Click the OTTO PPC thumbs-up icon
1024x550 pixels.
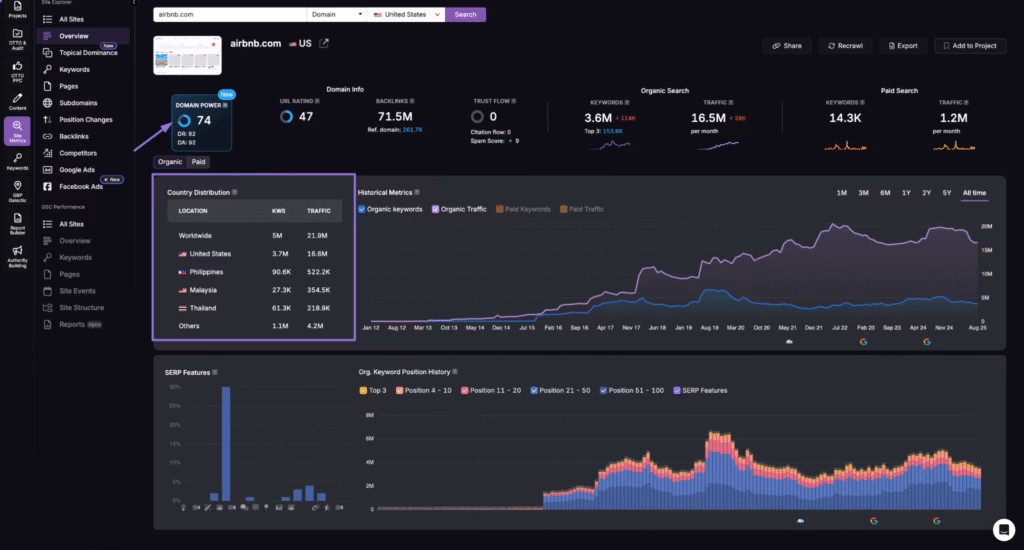17,67
